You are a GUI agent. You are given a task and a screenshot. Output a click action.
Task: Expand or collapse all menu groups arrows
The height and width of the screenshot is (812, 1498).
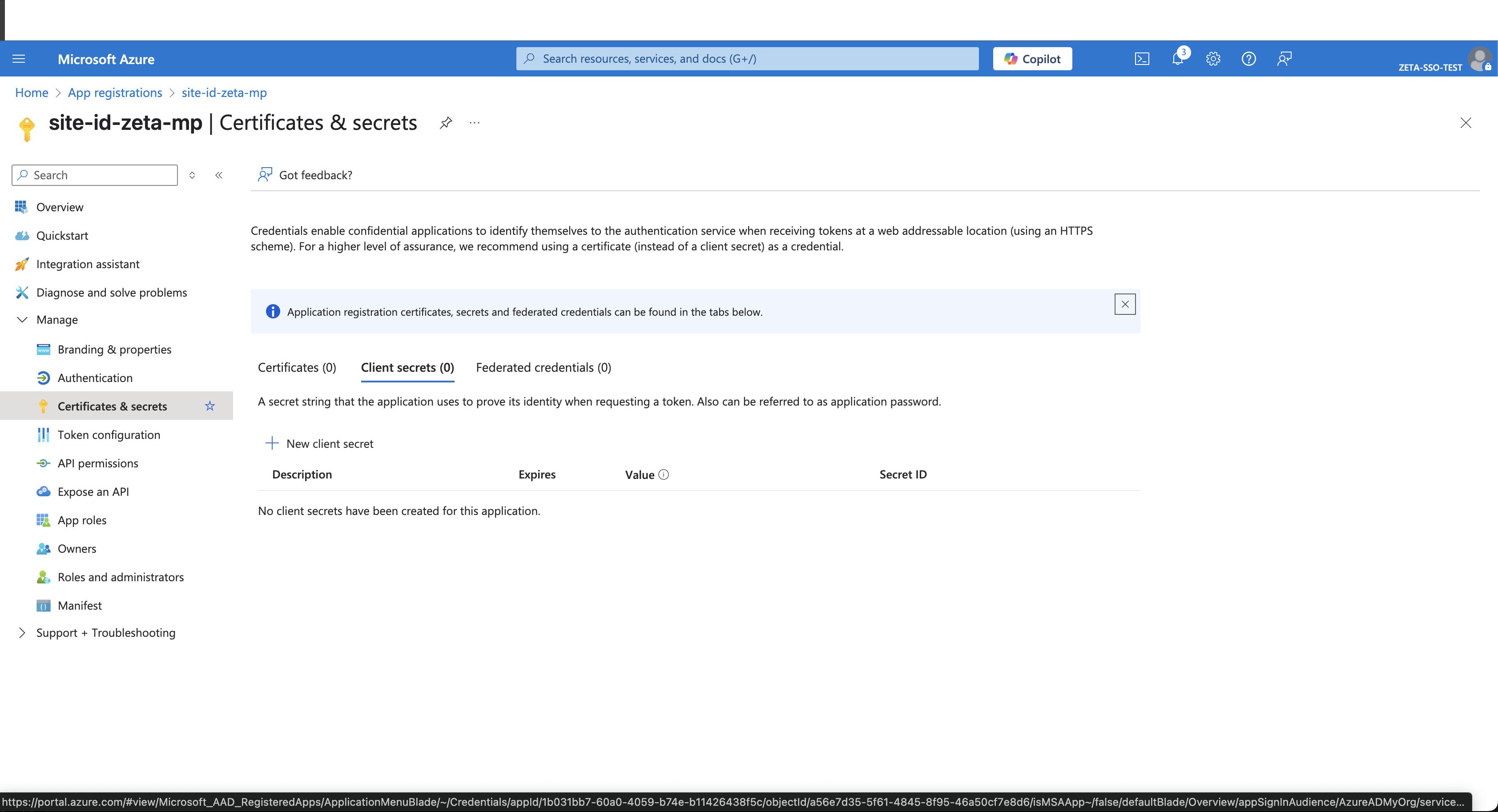tap(192, 175)
